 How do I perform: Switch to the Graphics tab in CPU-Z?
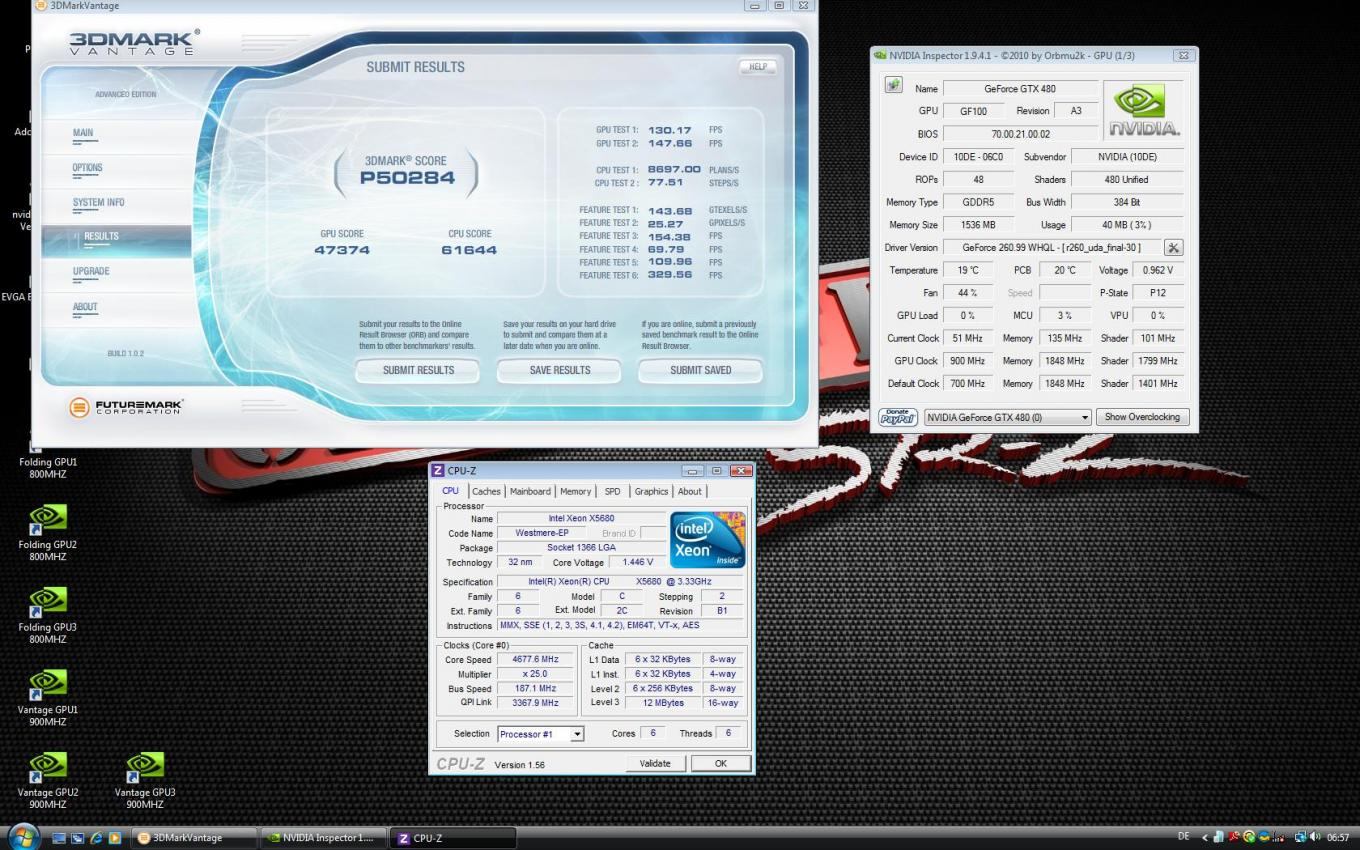coord(651,491)
